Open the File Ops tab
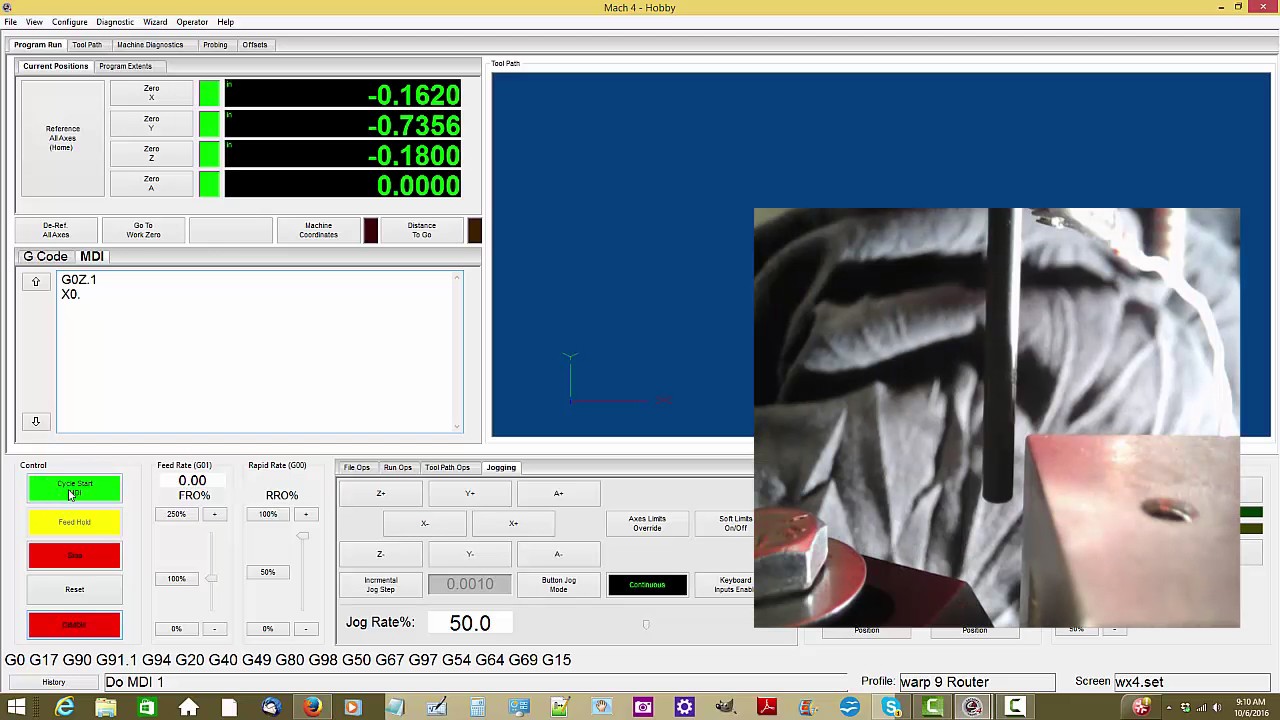 357,467
